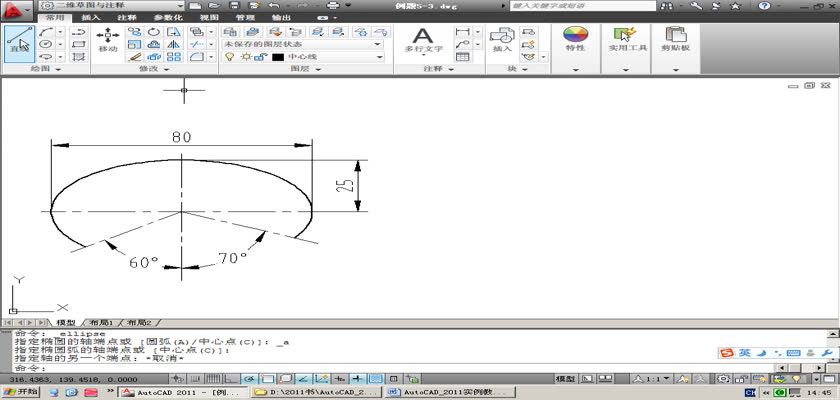Toggle Grid display in status bar
840x400 pixels.
[x=213, y=379]
